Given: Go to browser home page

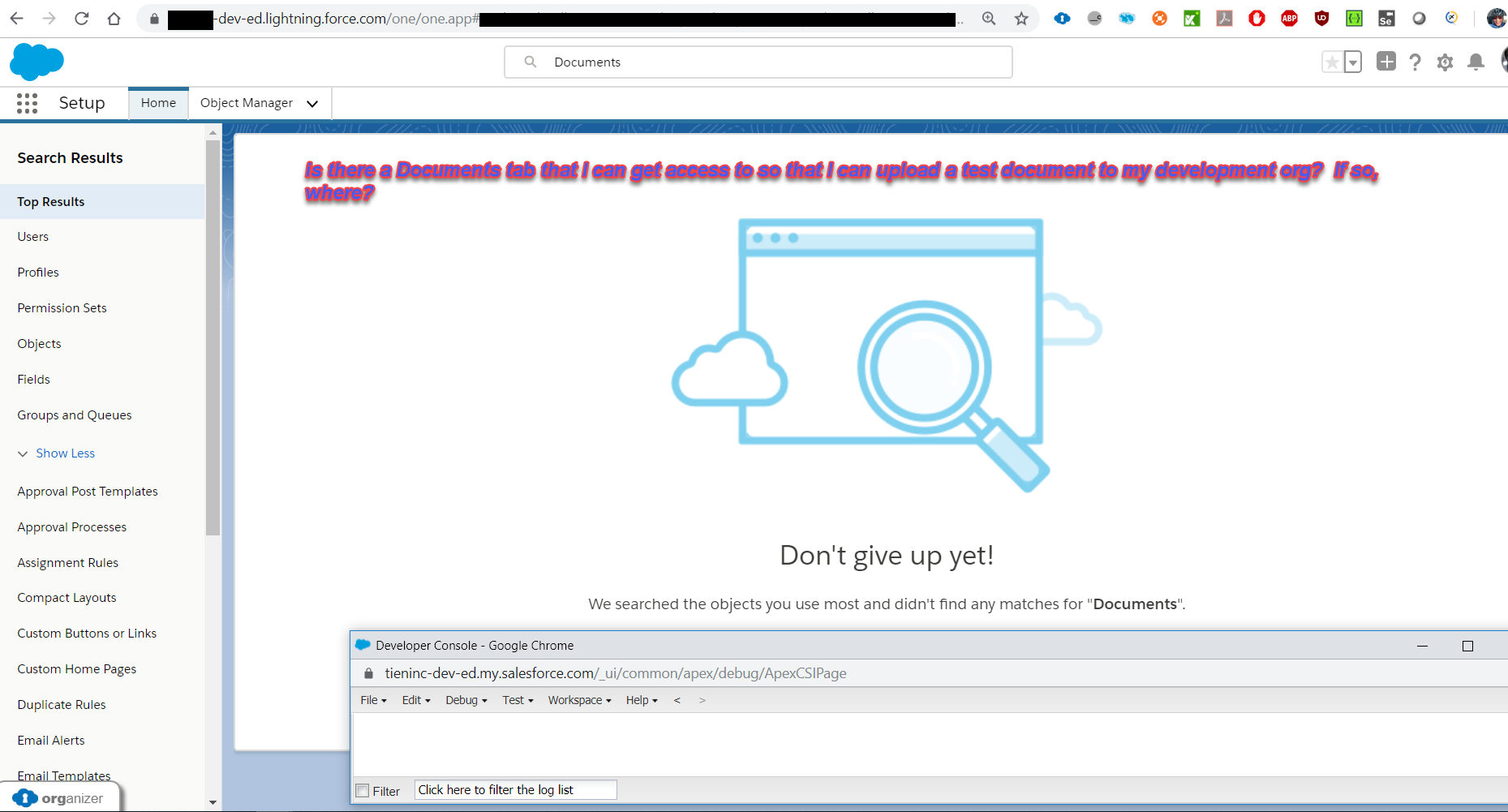Looking at the screenshot, I should pyautogui.click(x=114, y=18).
